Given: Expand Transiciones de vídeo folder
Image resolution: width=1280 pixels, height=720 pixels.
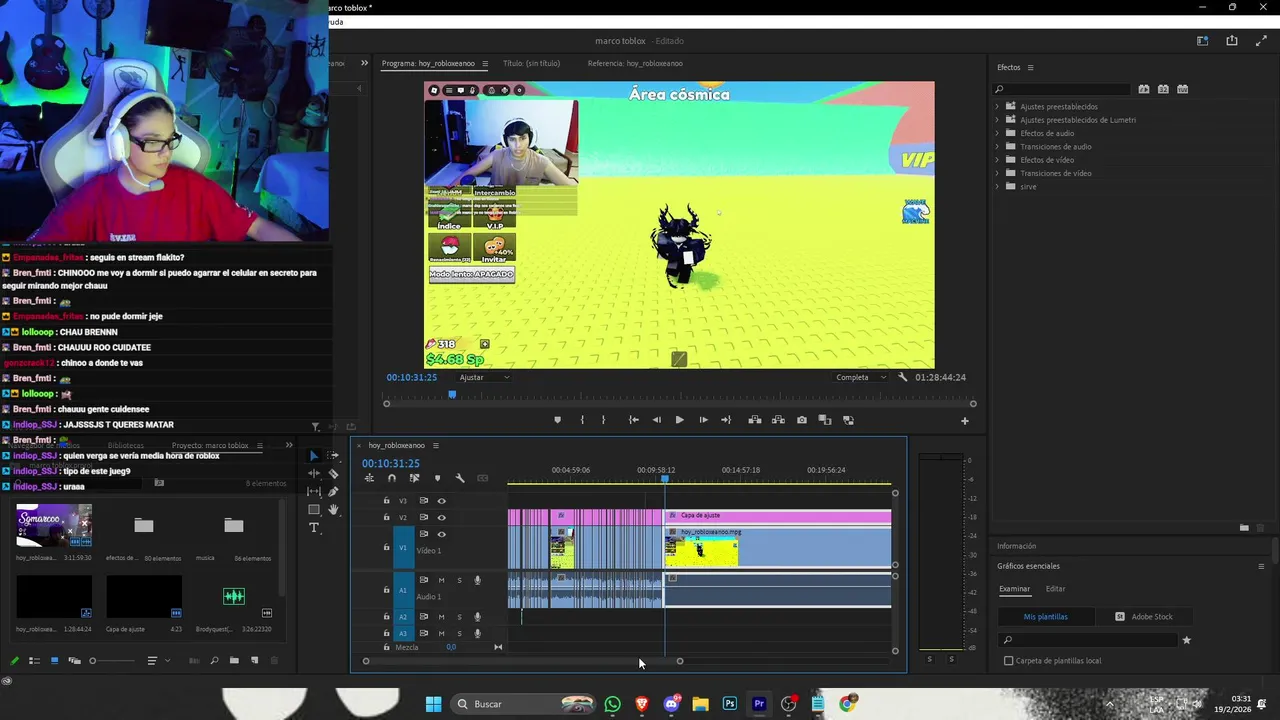Looking at the screenshot, I should (x=997, y=173).
